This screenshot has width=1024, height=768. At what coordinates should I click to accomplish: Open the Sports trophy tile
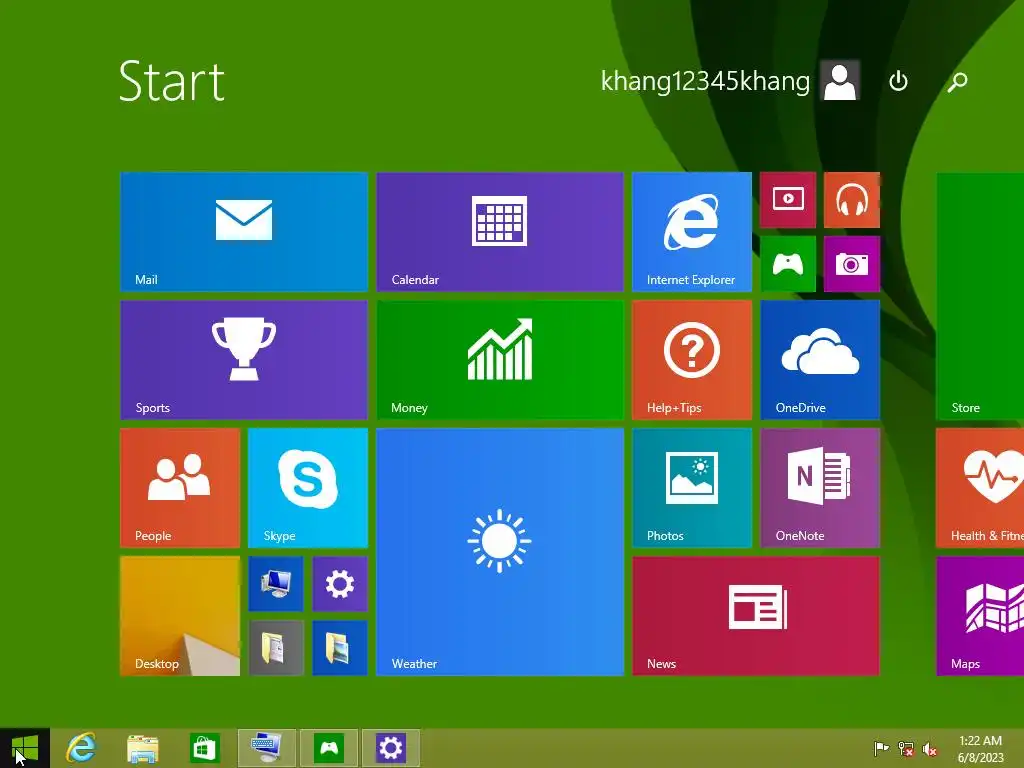tap(244, 360)
